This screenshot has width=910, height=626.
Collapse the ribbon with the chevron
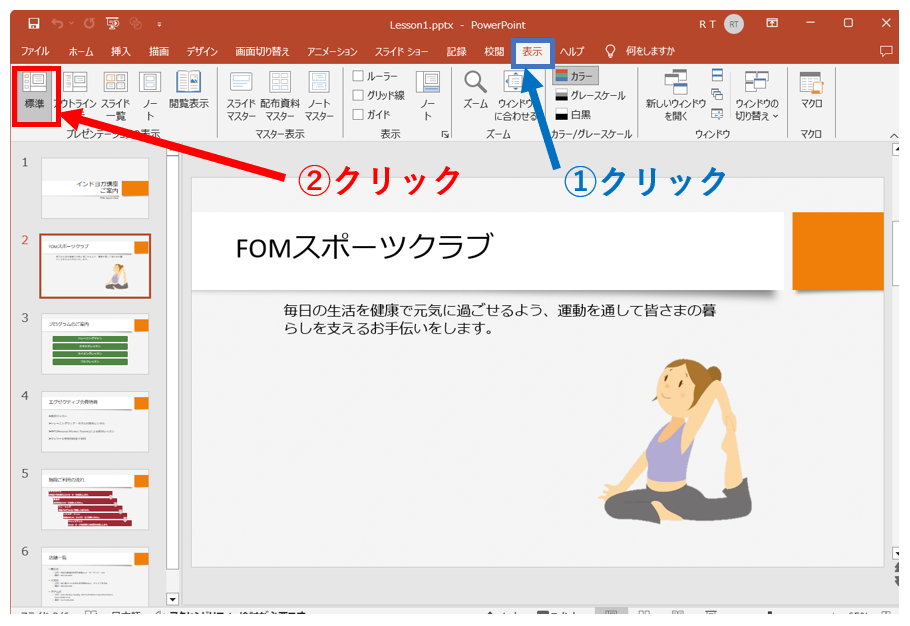894,135
